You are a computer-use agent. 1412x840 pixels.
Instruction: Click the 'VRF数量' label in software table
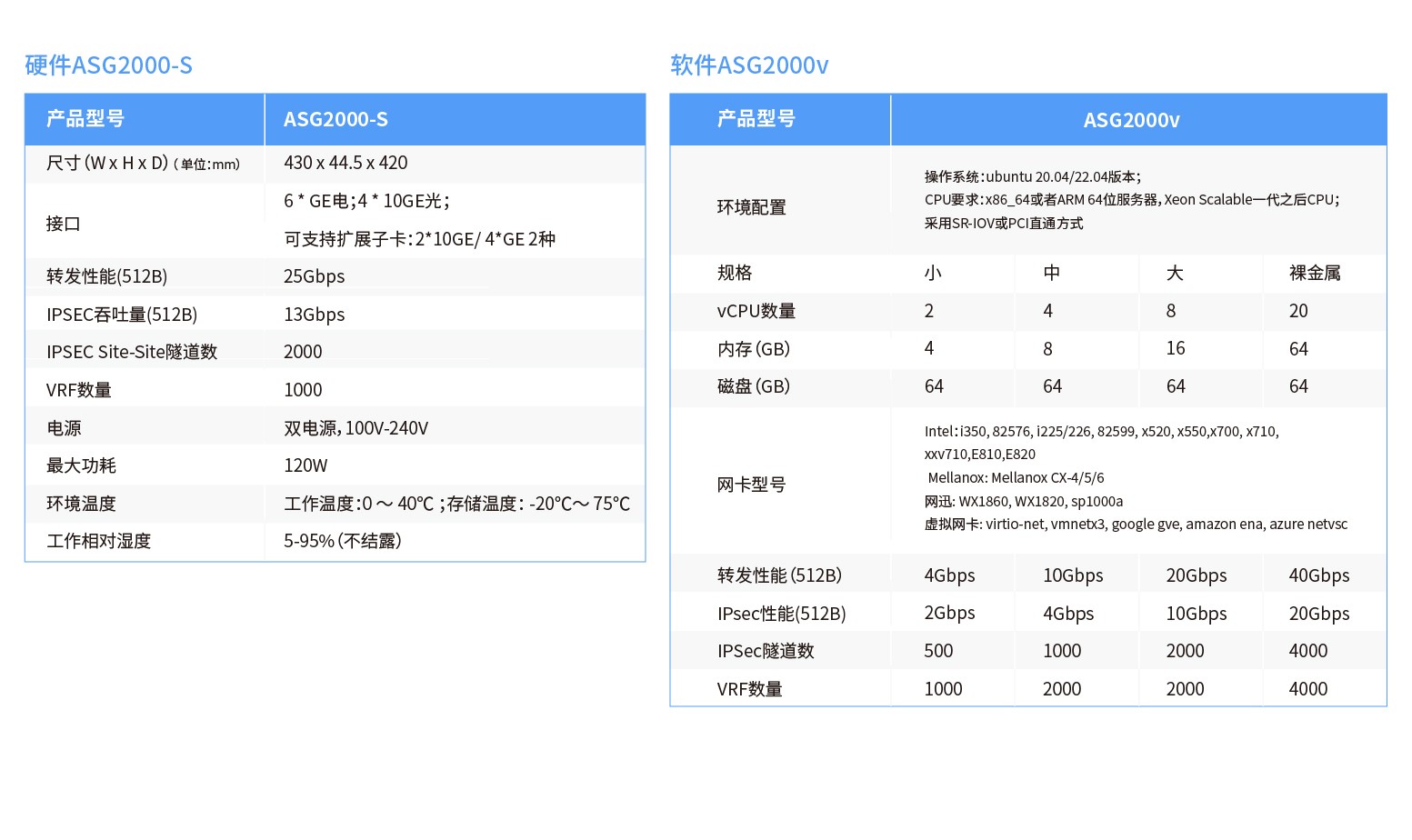pos(749,689)
